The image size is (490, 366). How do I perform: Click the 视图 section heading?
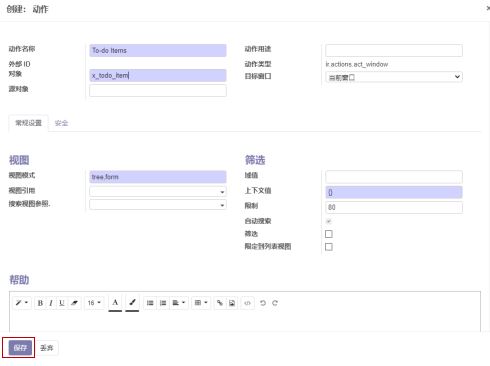(19, 160)
